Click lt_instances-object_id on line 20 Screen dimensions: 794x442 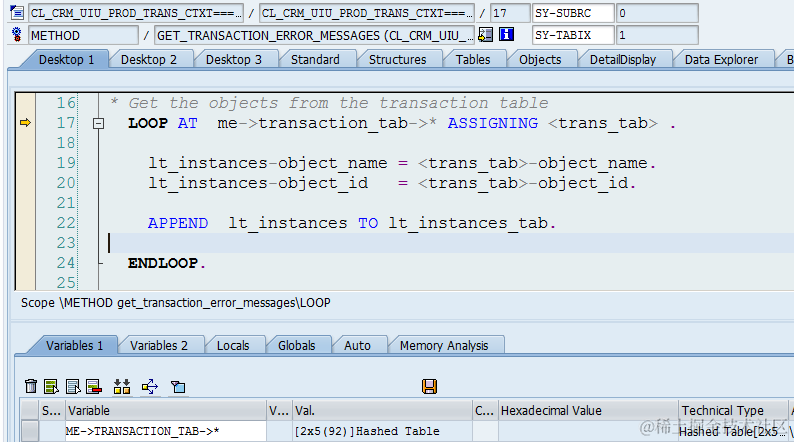pos(258,183)
